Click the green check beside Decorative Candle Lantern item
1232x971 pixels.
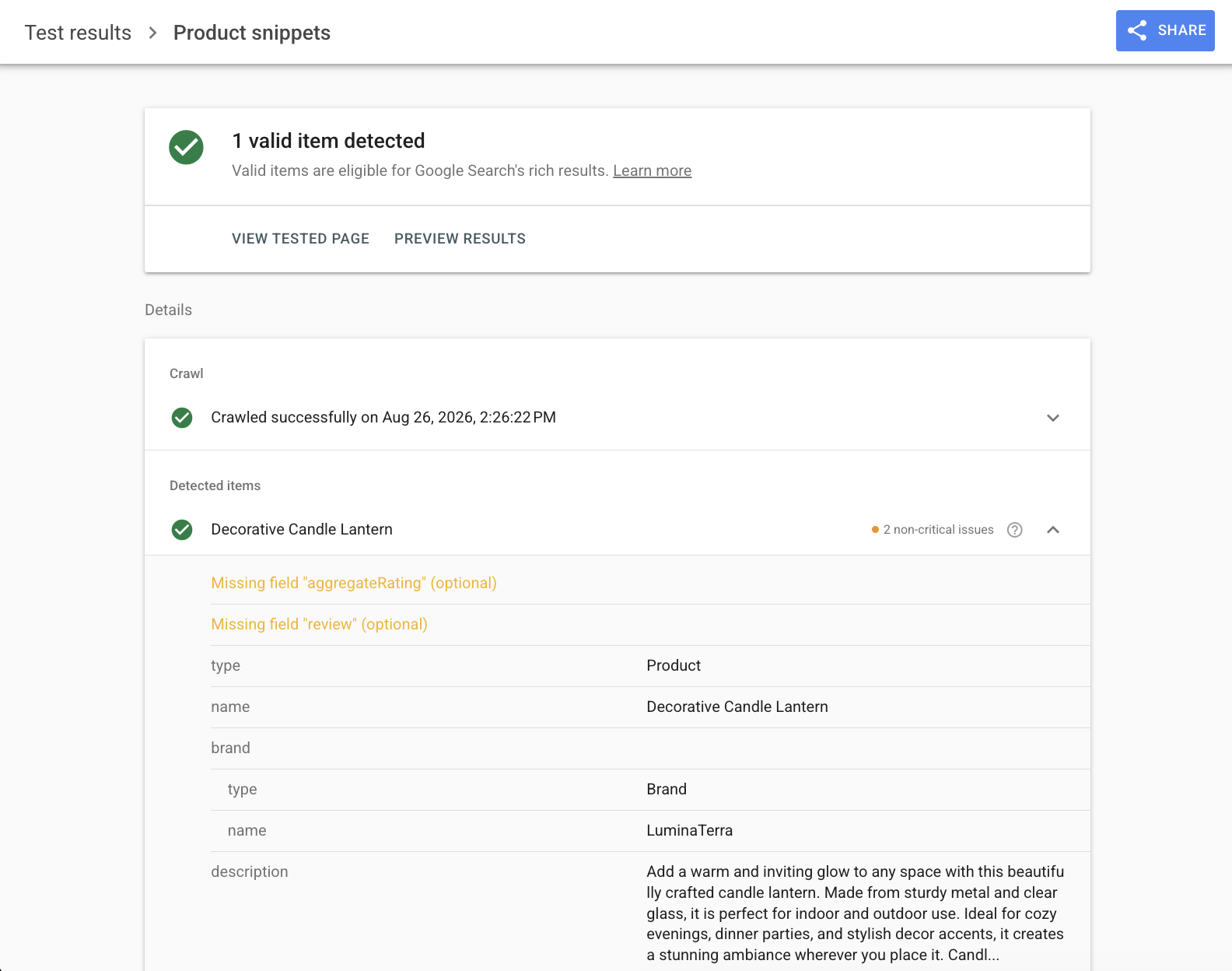click(x=182, y=530)
